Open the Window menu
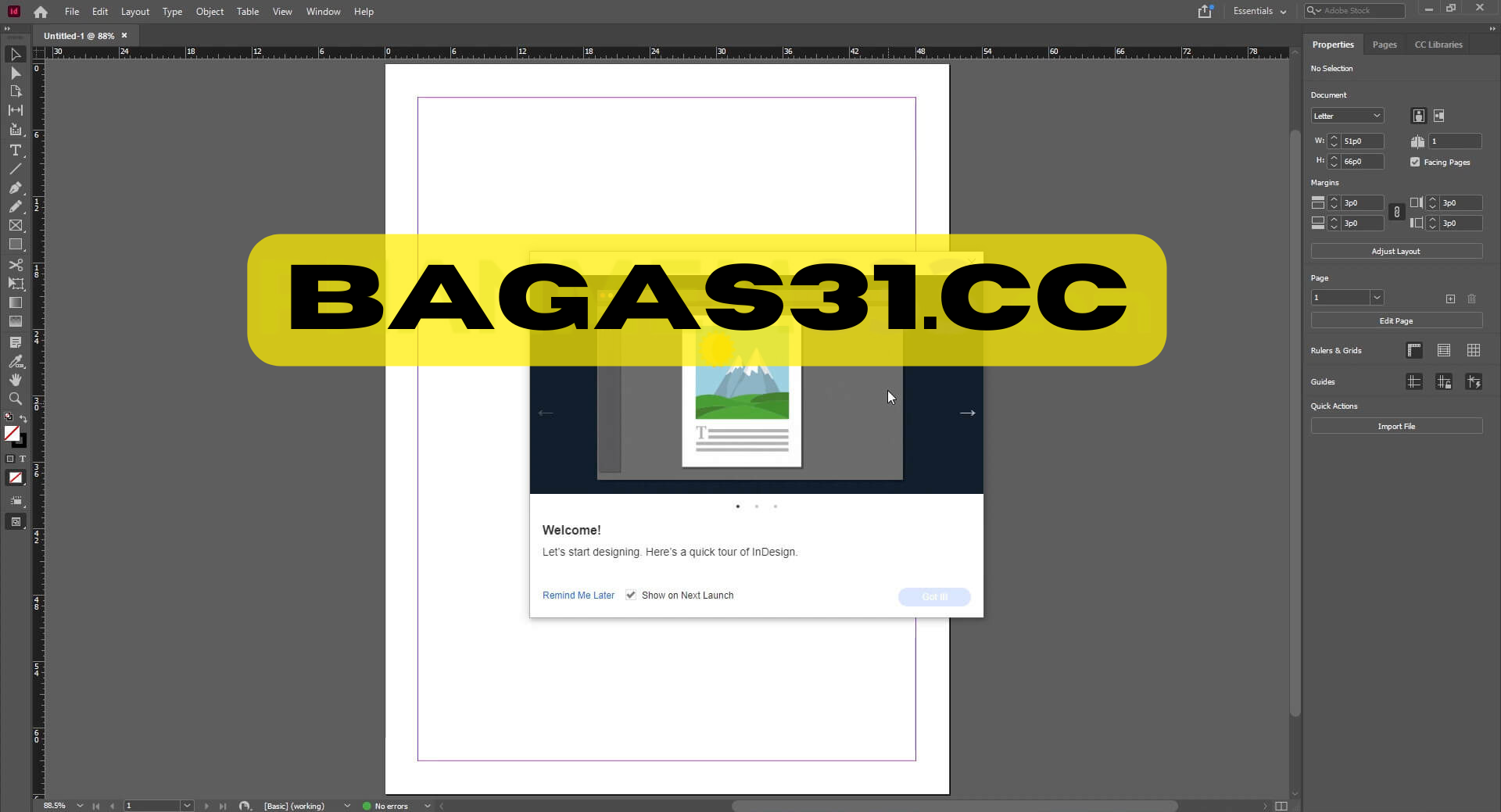The image size is (1501, 812). click(323, 12)
